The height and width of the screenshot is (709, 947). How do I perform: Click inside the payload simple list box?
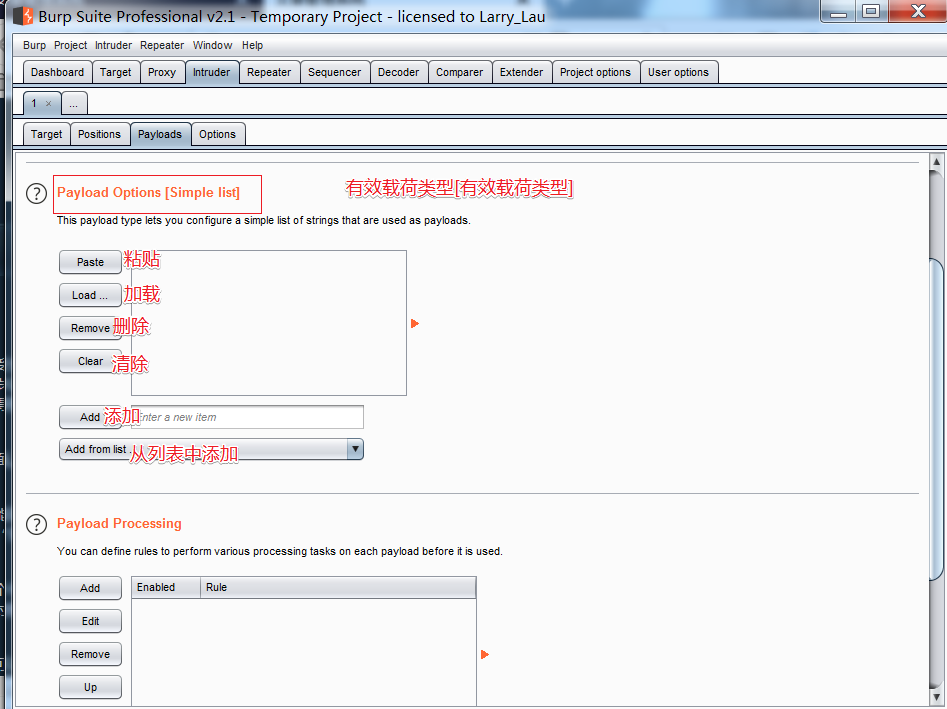pyautogui.click(x=269, y=323)
